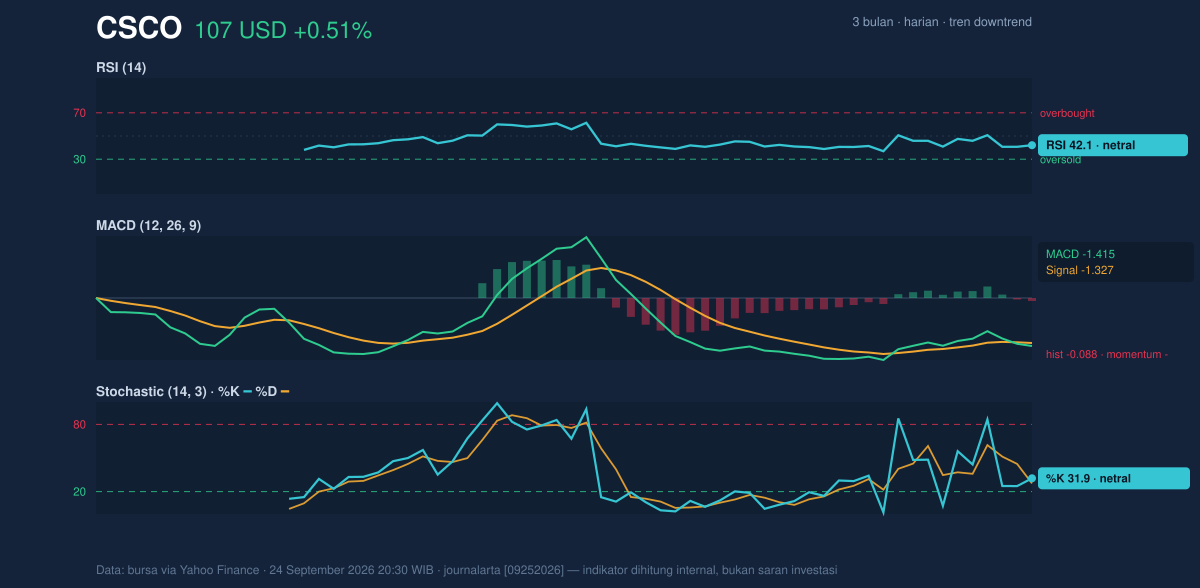The width and height of the screenshot is (1200, 588).
Task: Click the %K legend color marker
Action: [248, 392]
